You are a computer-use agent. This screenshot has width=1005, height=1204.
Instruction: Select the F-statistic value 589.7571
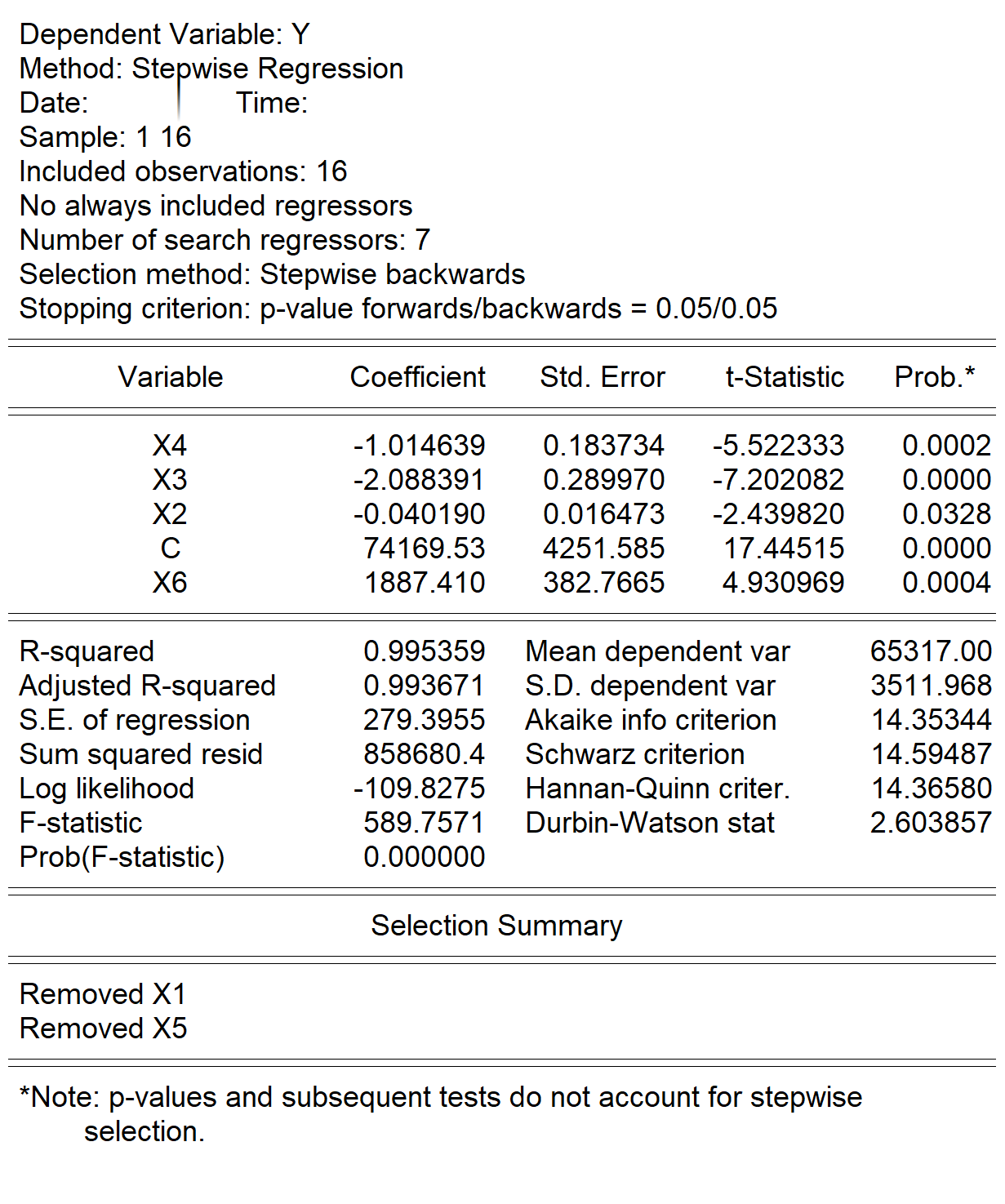click(x=425, y=823)
